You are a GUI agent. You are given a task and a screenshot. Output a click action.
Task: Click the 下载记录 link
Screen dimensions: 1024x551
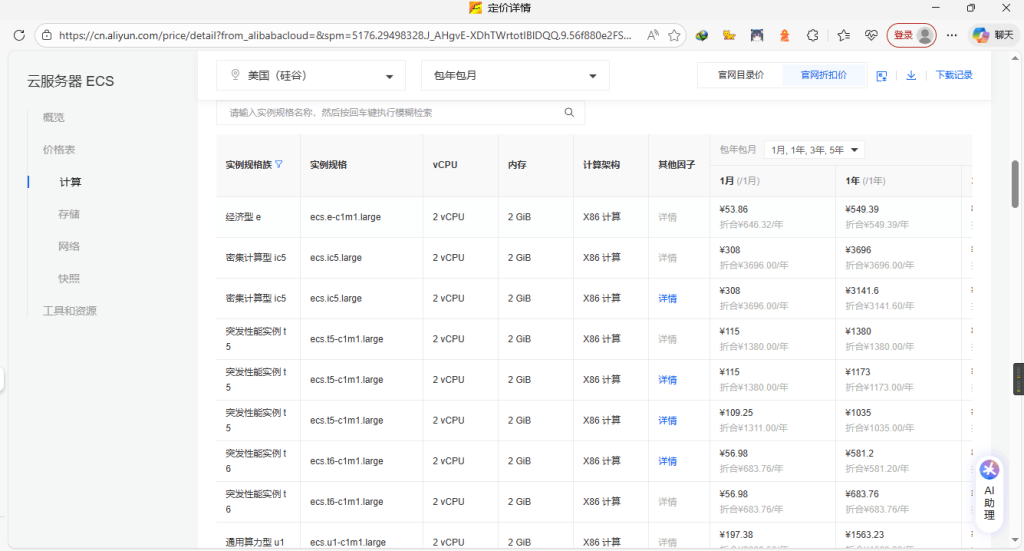(953, 75)
